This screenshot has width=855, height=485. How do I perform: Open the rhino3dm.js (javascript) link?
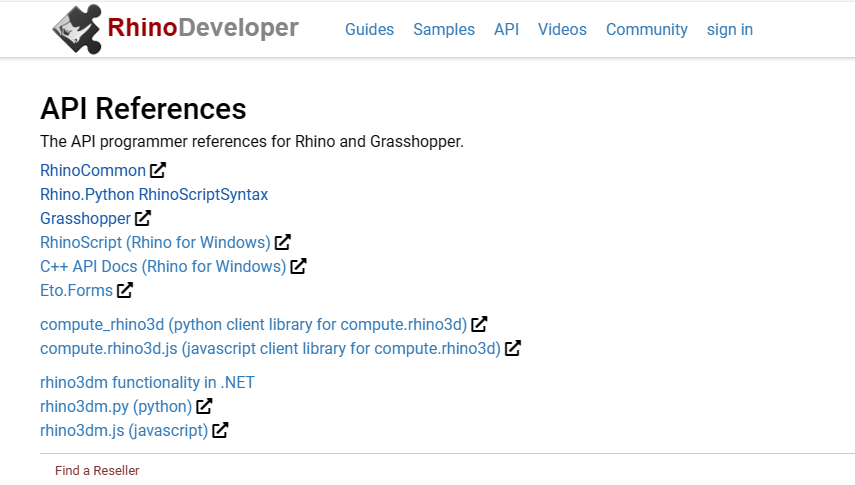pyautogui.click(x=124, y=430)
